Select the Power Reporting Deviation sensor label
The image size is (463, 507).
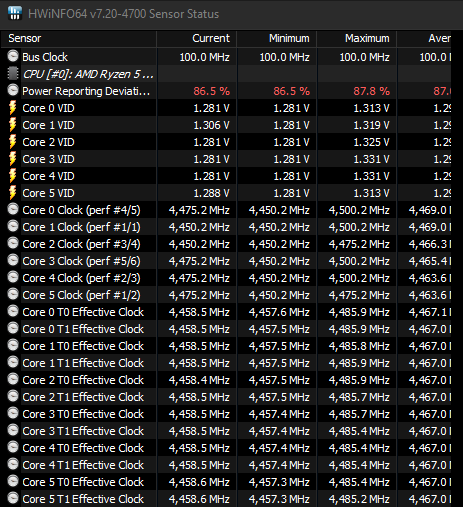[86, 91]
